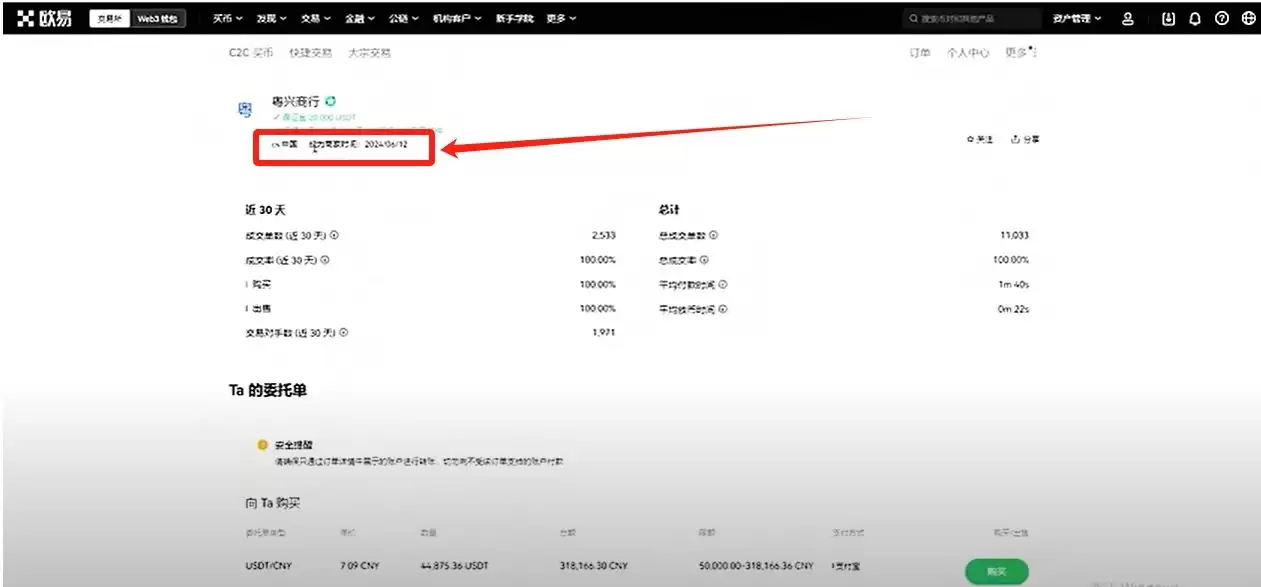Open the profile account icon

[1127, 18]
